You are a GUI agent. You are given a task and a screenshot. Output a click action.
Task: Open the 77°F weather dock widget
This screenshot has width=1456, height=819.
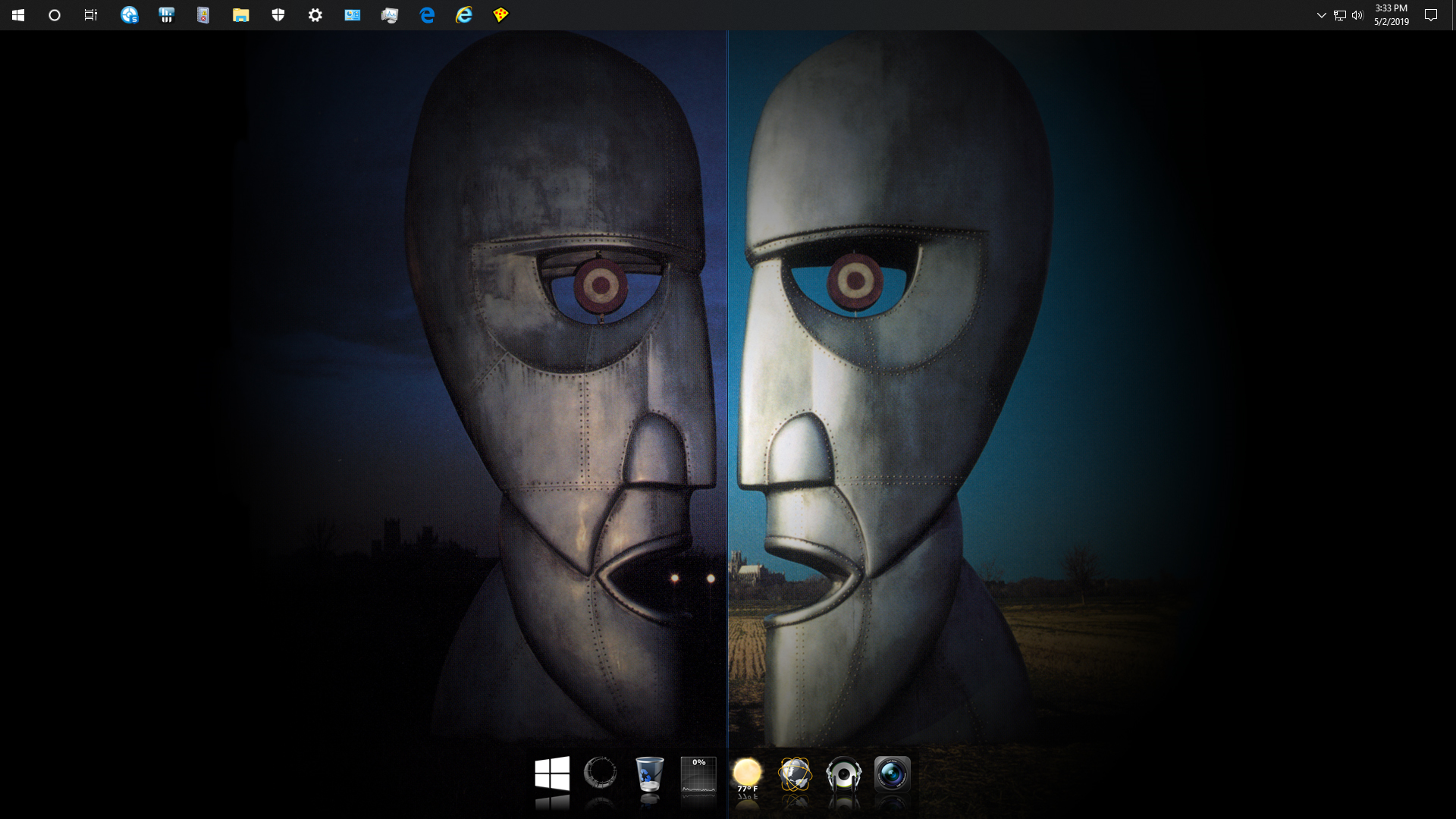(747, 775)
